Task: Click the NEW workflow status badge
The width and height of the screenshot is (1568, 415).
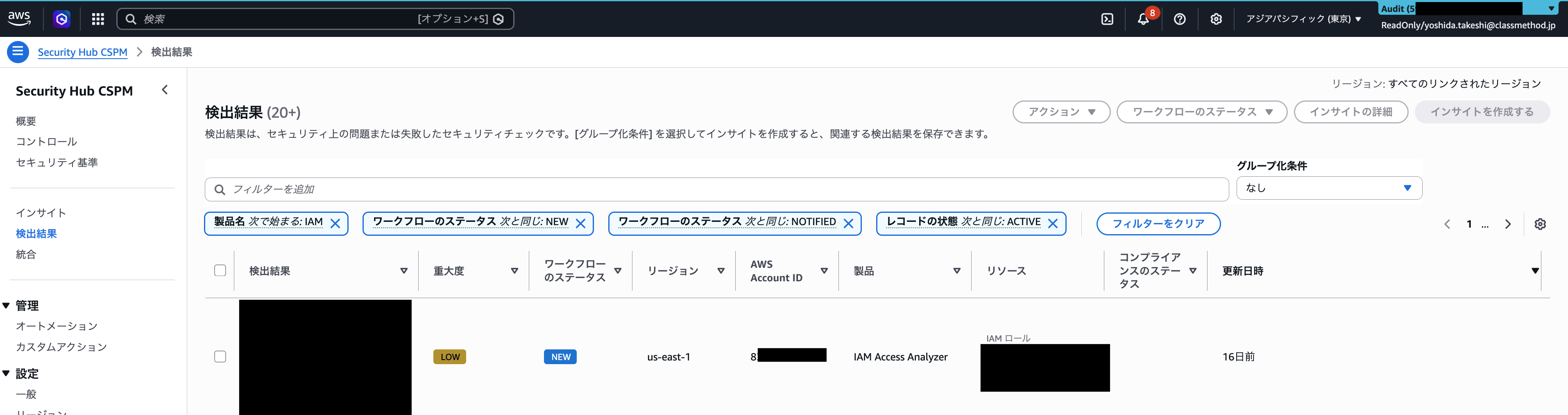Action: point(560,357)
